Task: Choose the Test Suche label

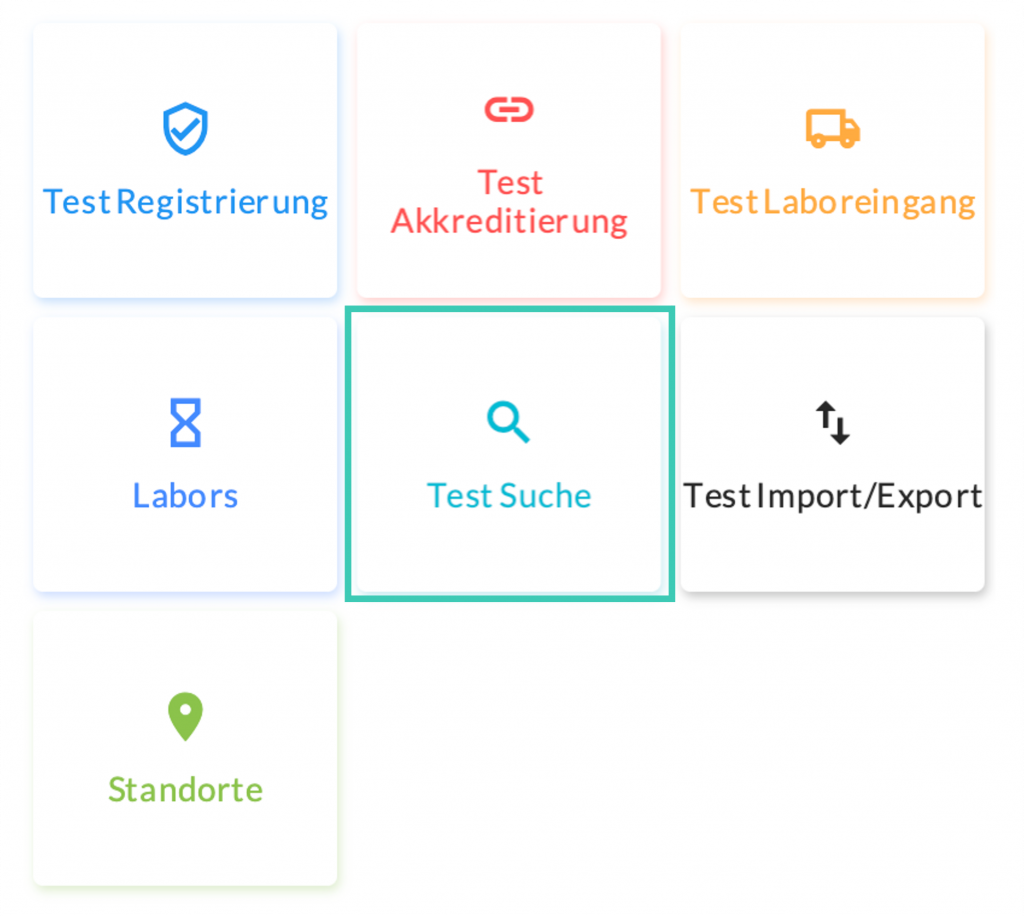Action: click(x=509, y=496)
